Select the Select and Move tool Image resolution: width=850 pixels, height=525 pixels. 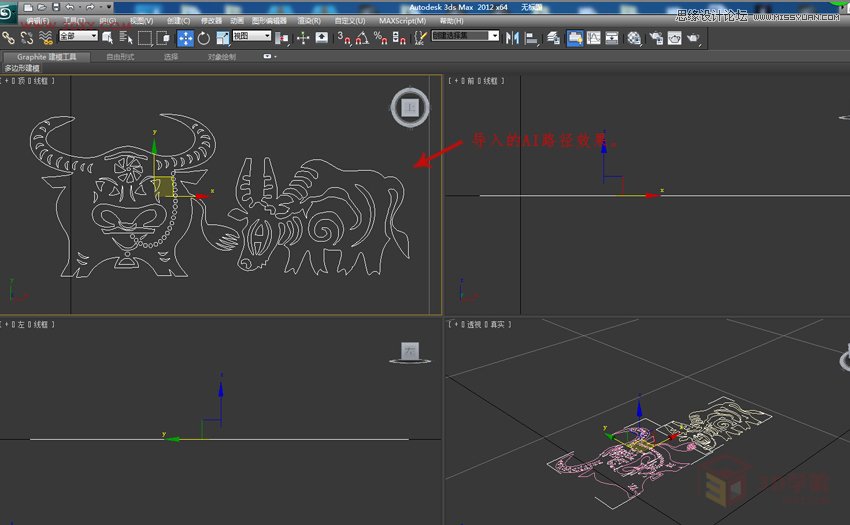click(186, 38)
